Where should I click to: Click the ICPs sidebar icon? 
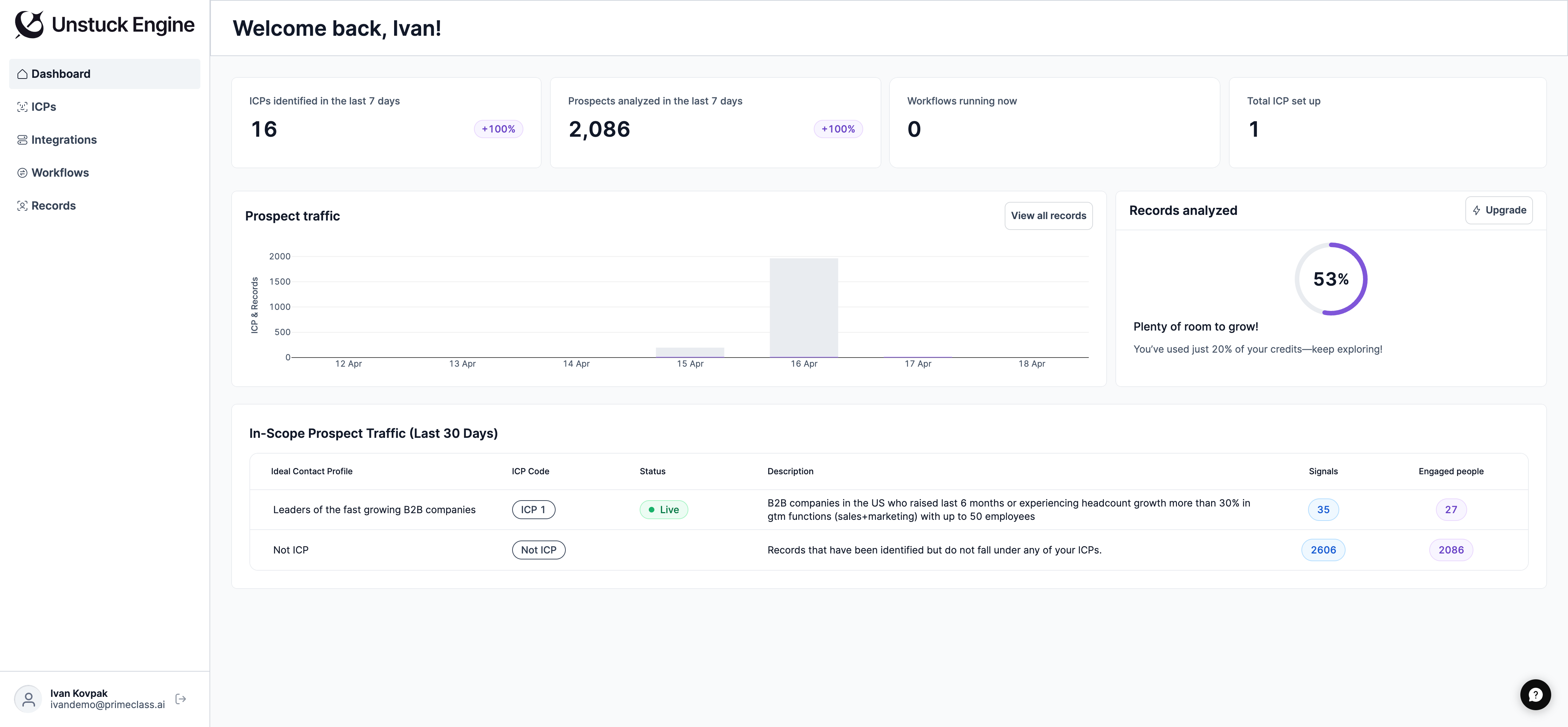click(x=22, y=107)
